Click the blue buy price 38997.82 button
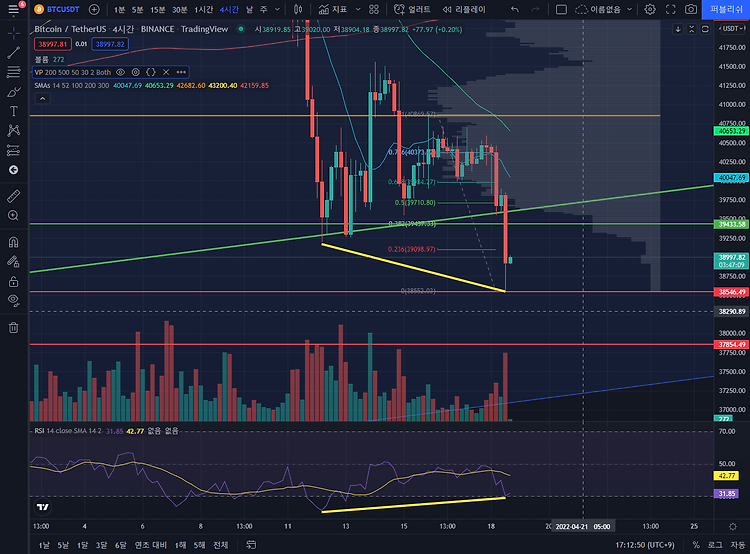The image size is (750, 554). pos(110,44)
